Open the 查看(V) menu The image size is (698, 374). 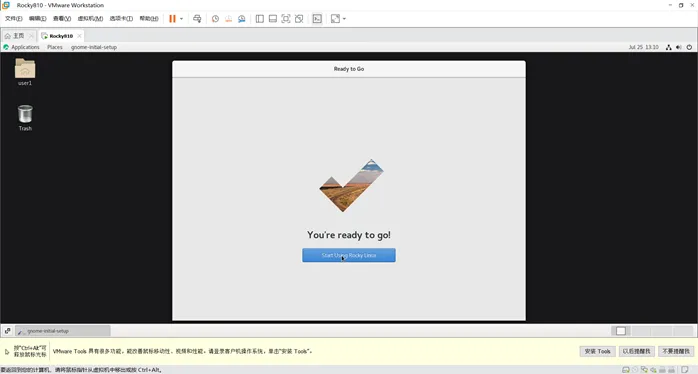pyautogui.click(x=62, y=19)
